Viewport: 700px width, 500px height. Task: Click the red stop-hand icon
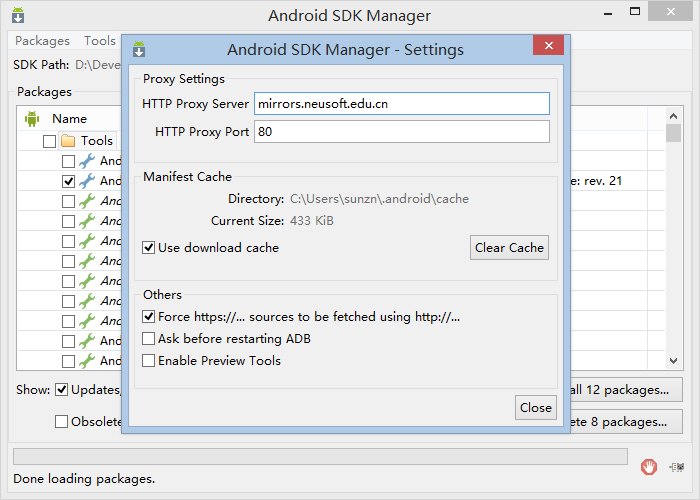(x=650, y=466)
